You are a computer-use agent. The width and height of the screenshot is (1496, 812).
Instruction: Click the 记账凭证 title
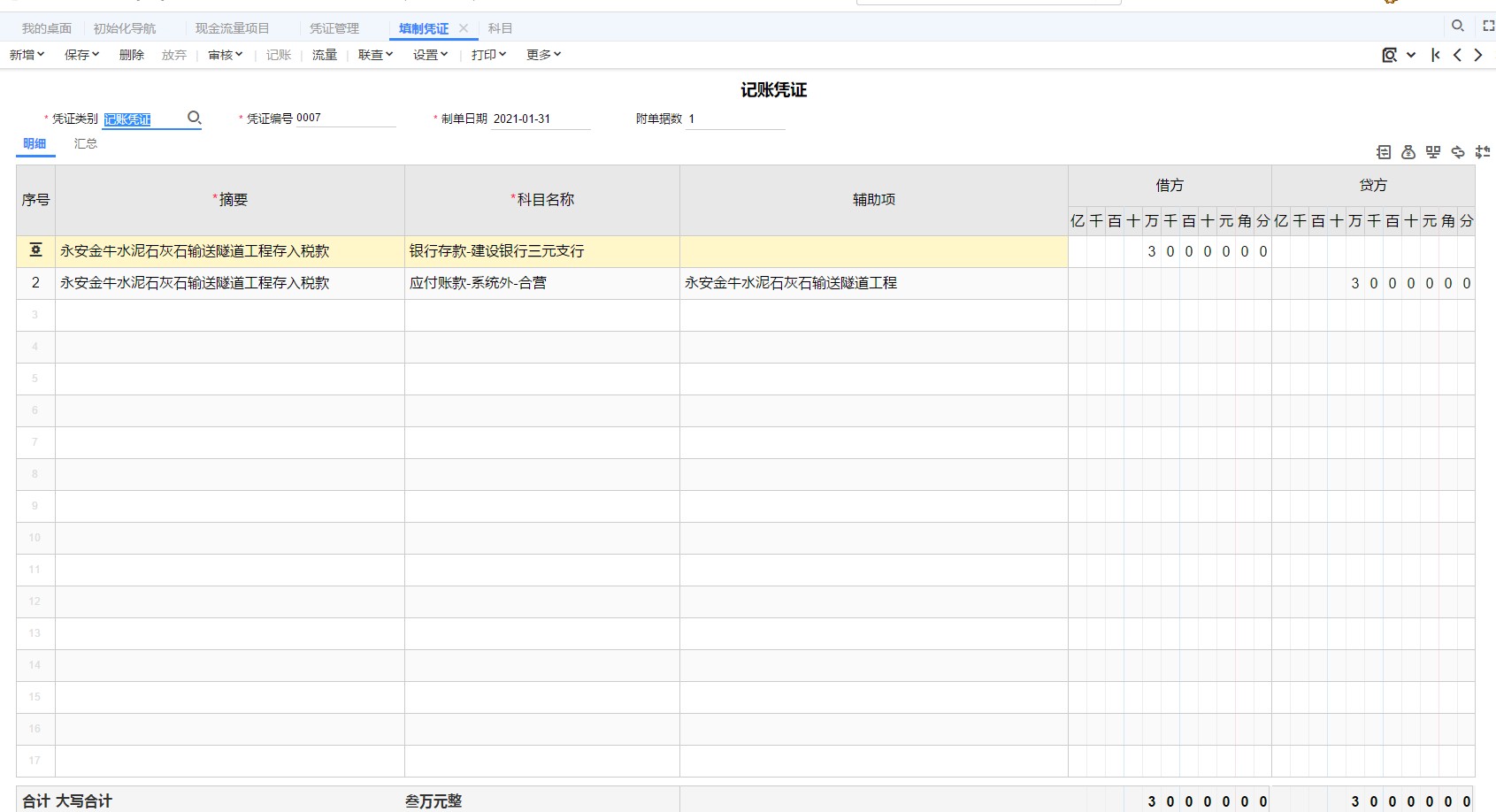[774, 90]
